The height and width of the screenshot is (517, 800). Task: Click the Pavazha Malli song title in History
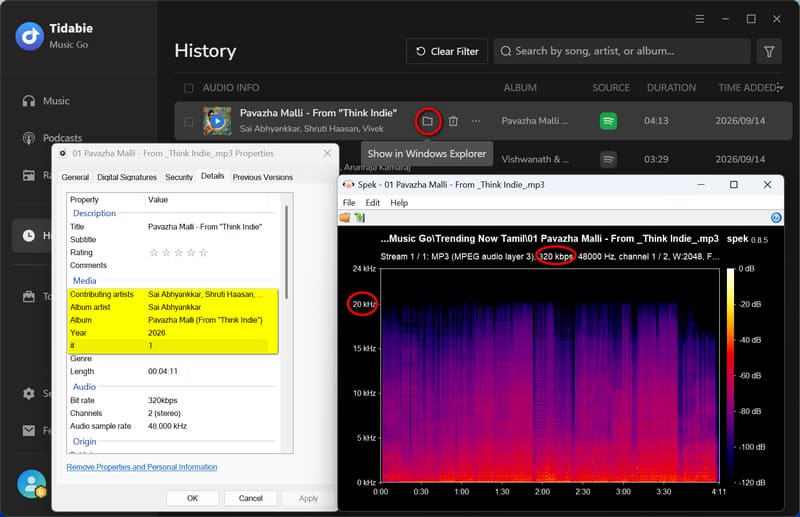318,113
